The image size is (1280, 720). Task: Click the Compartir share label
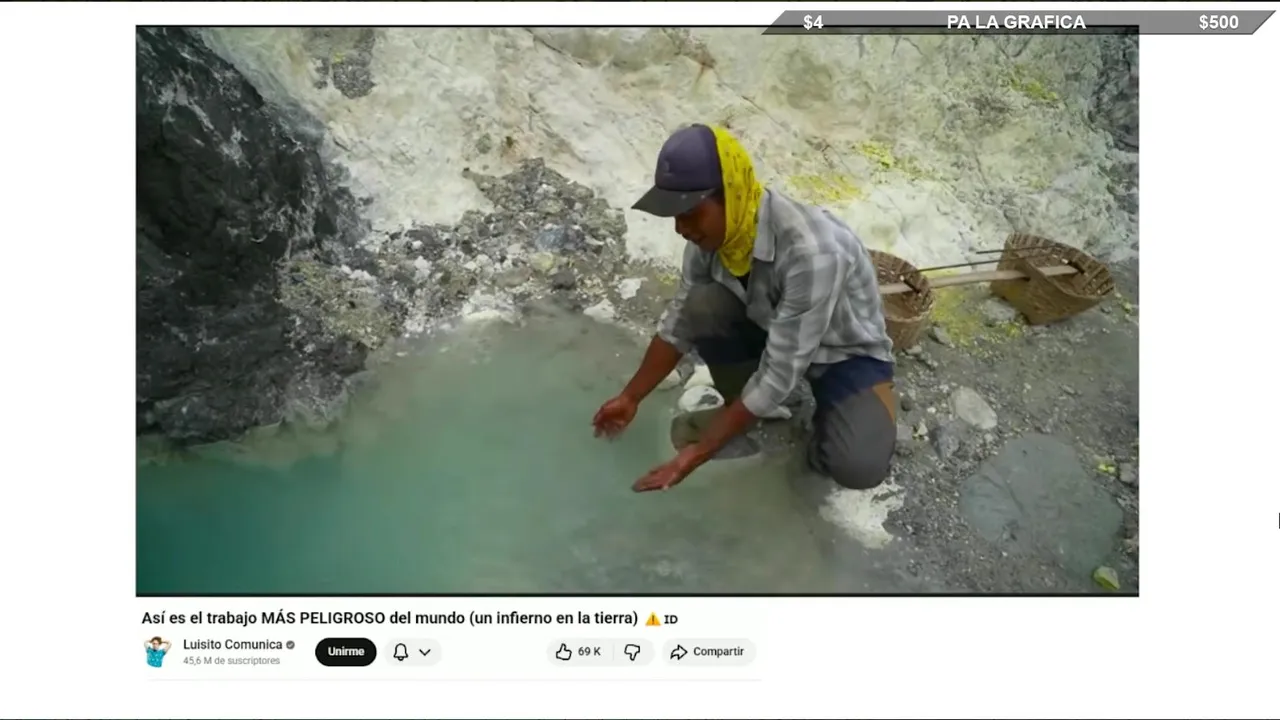[x=718, y=652]
